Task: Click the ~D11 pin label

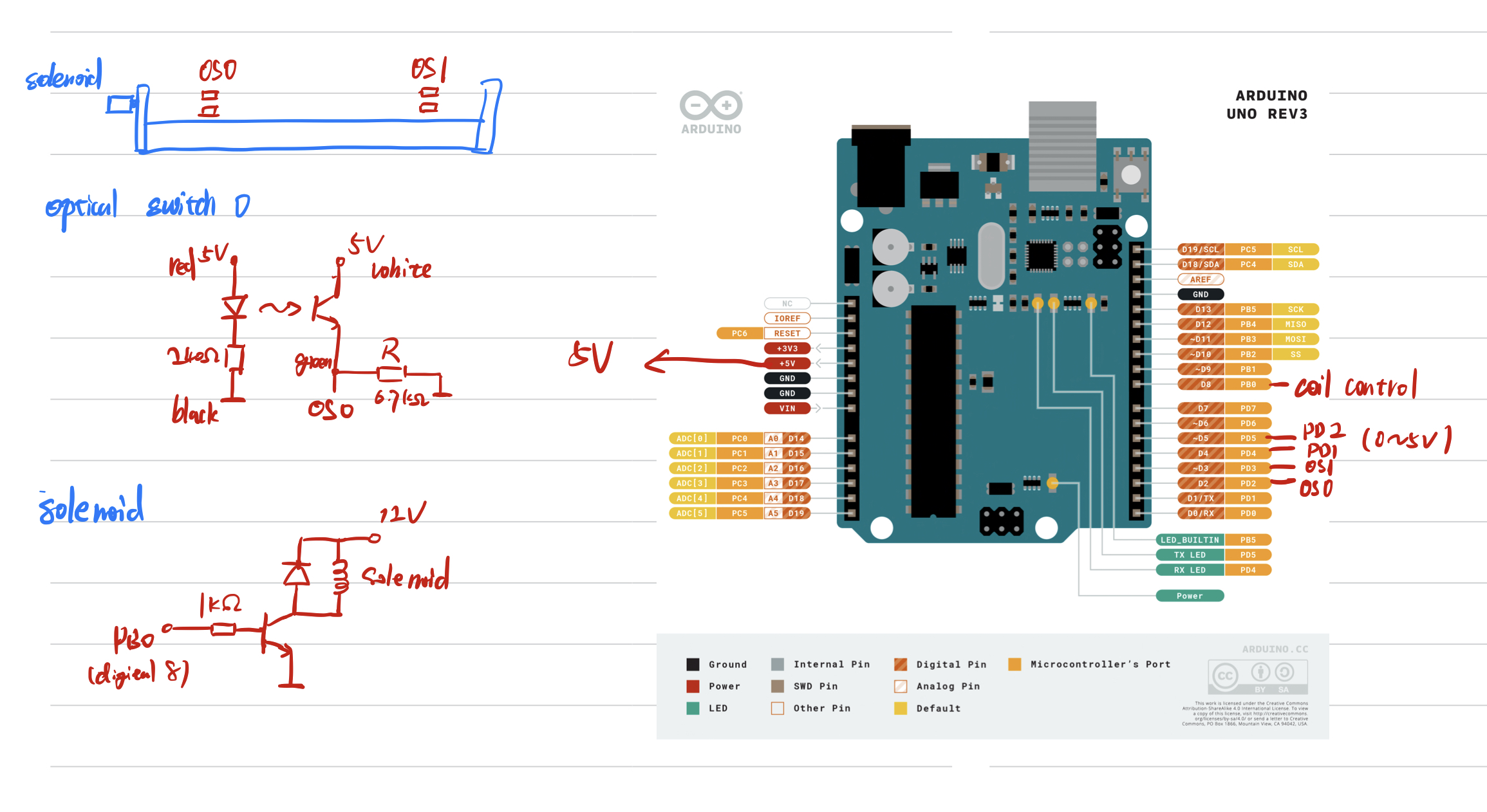Action: pos(1201,339)
